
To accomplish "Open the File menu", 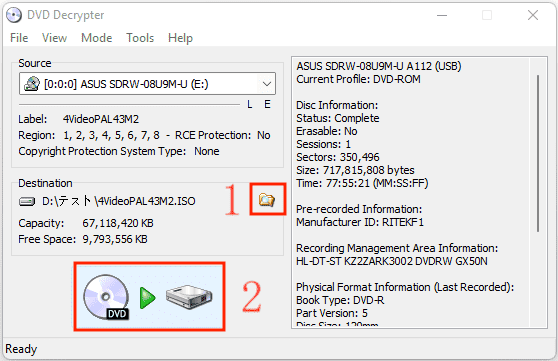I will [19, 38].
